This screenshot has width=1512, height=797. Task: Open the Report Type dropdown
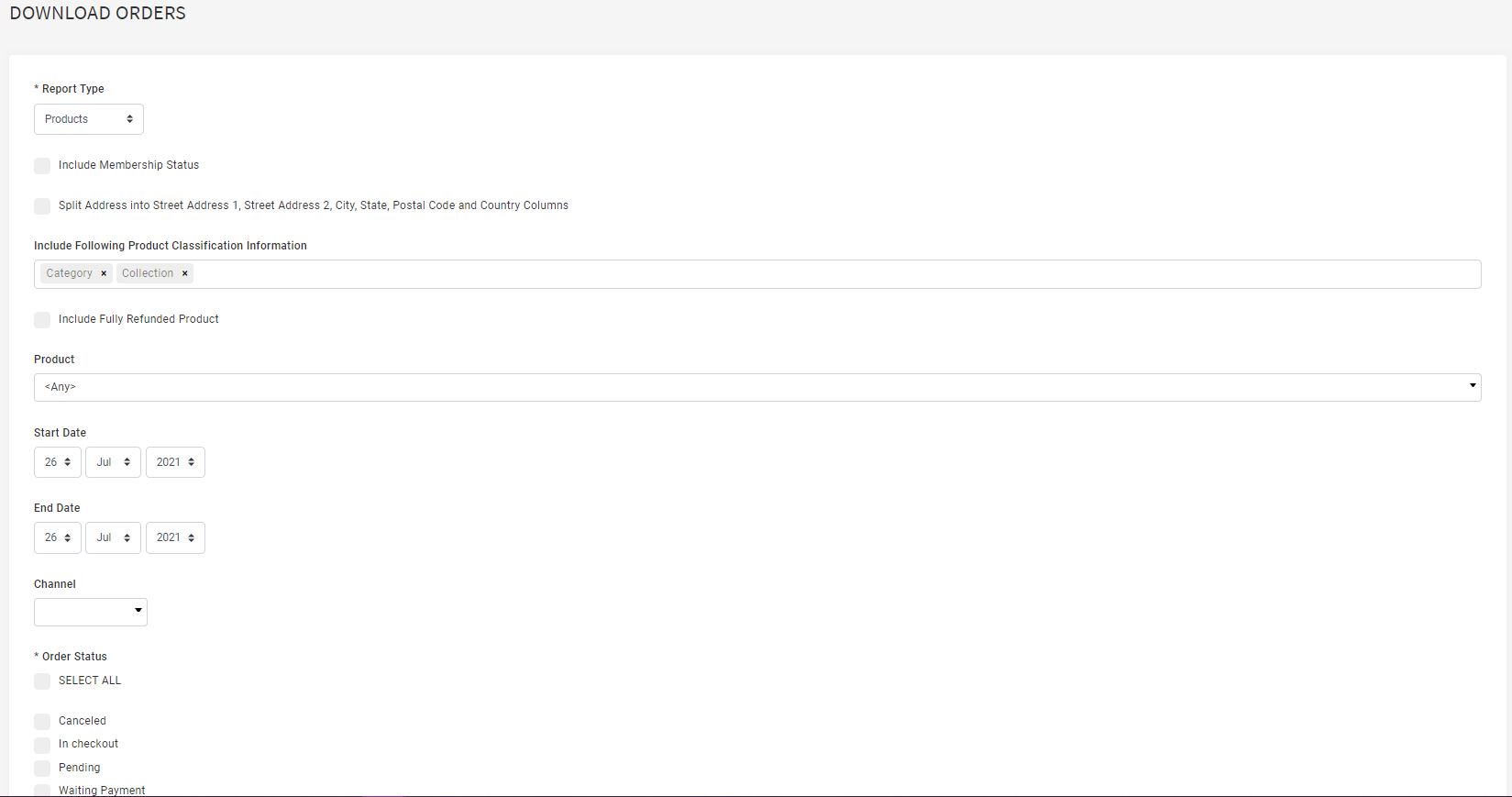(x=89, y=119)
